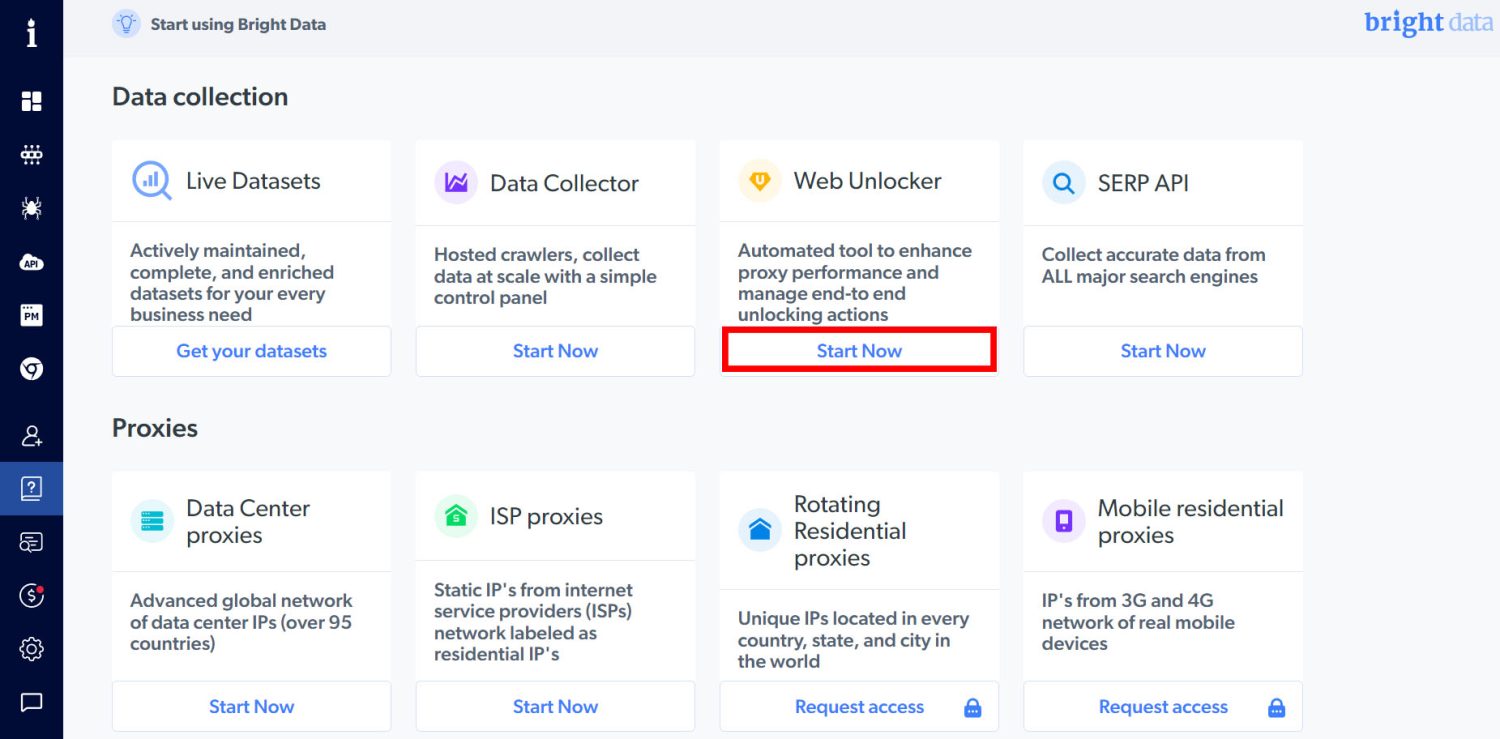Viewport: 1500px width, 739px height.
Task: Click the Get your datasets link
Action: click(251, 351)
